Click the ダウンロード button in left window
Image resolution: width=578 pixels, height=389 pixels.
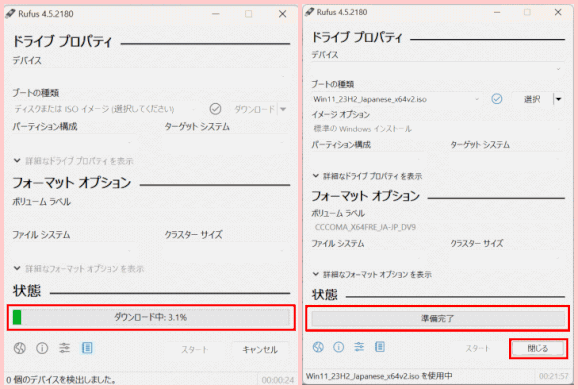pyautogui.click(x=254, y=109)
